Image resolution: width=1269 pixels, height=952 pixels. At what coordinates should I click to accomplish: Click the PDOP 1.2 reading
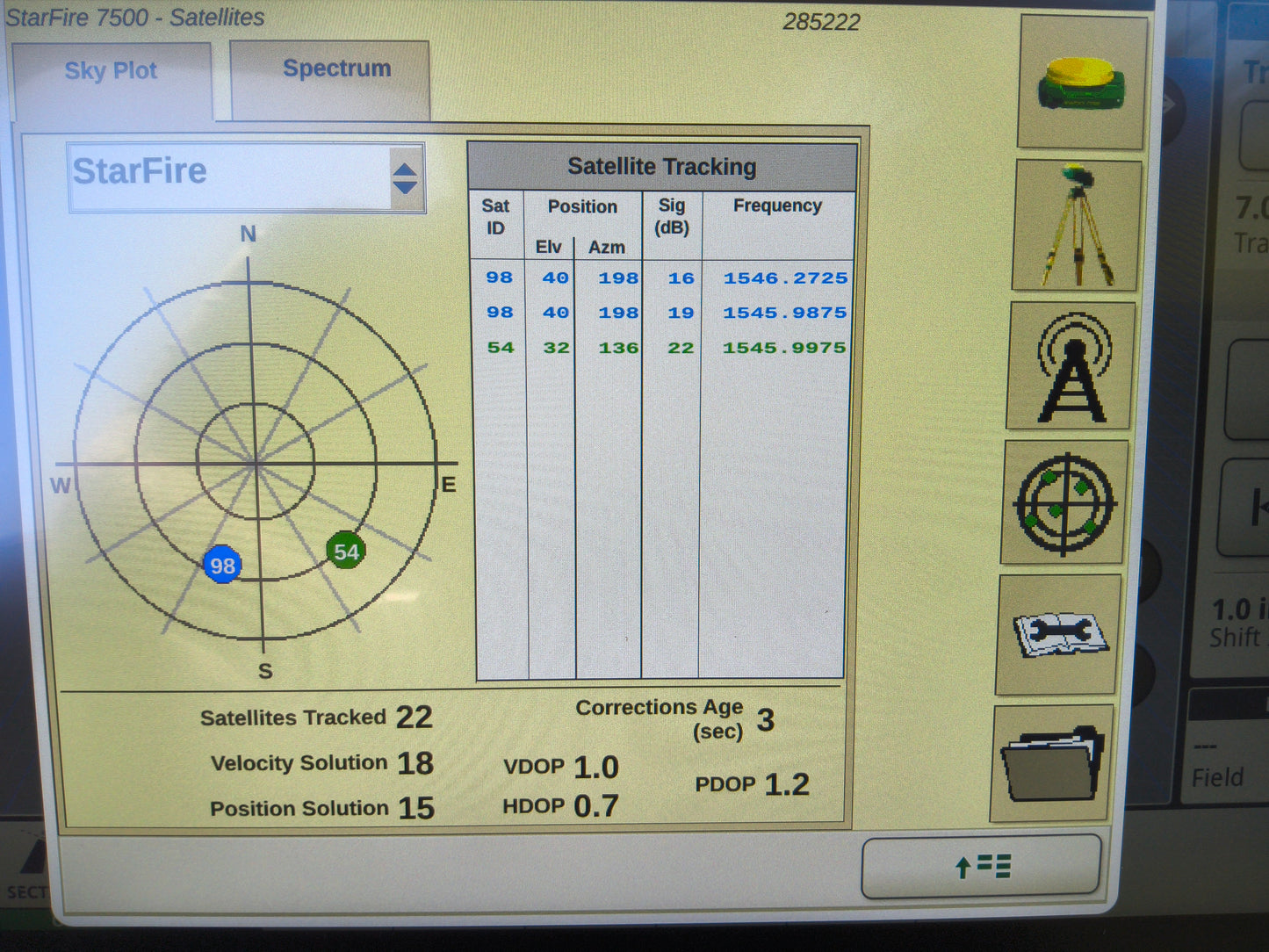tap(753, 784)
